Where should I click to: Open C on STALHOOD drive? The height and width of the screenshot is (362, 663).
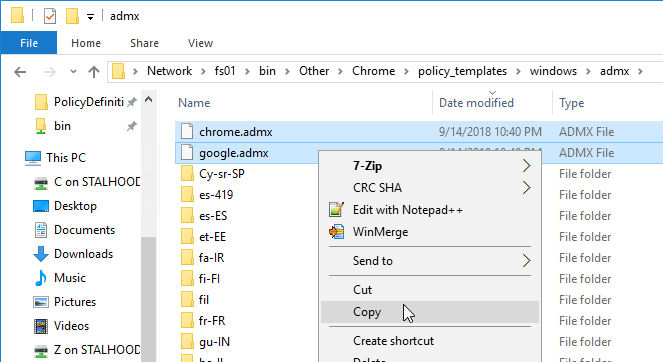coord(97,182)
